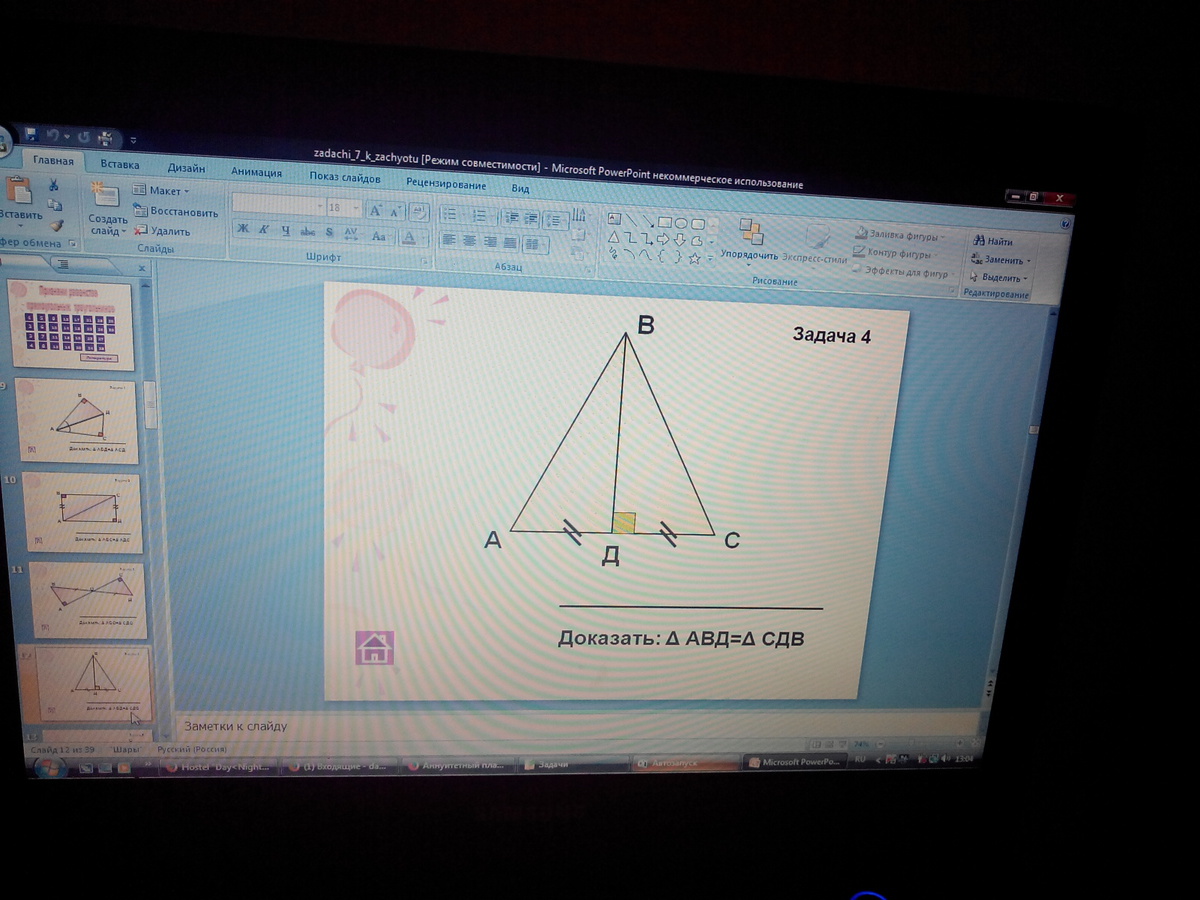The image size is (1200, 900).
Task: Click the Найти find button
Action: click(x=992, y=241)
